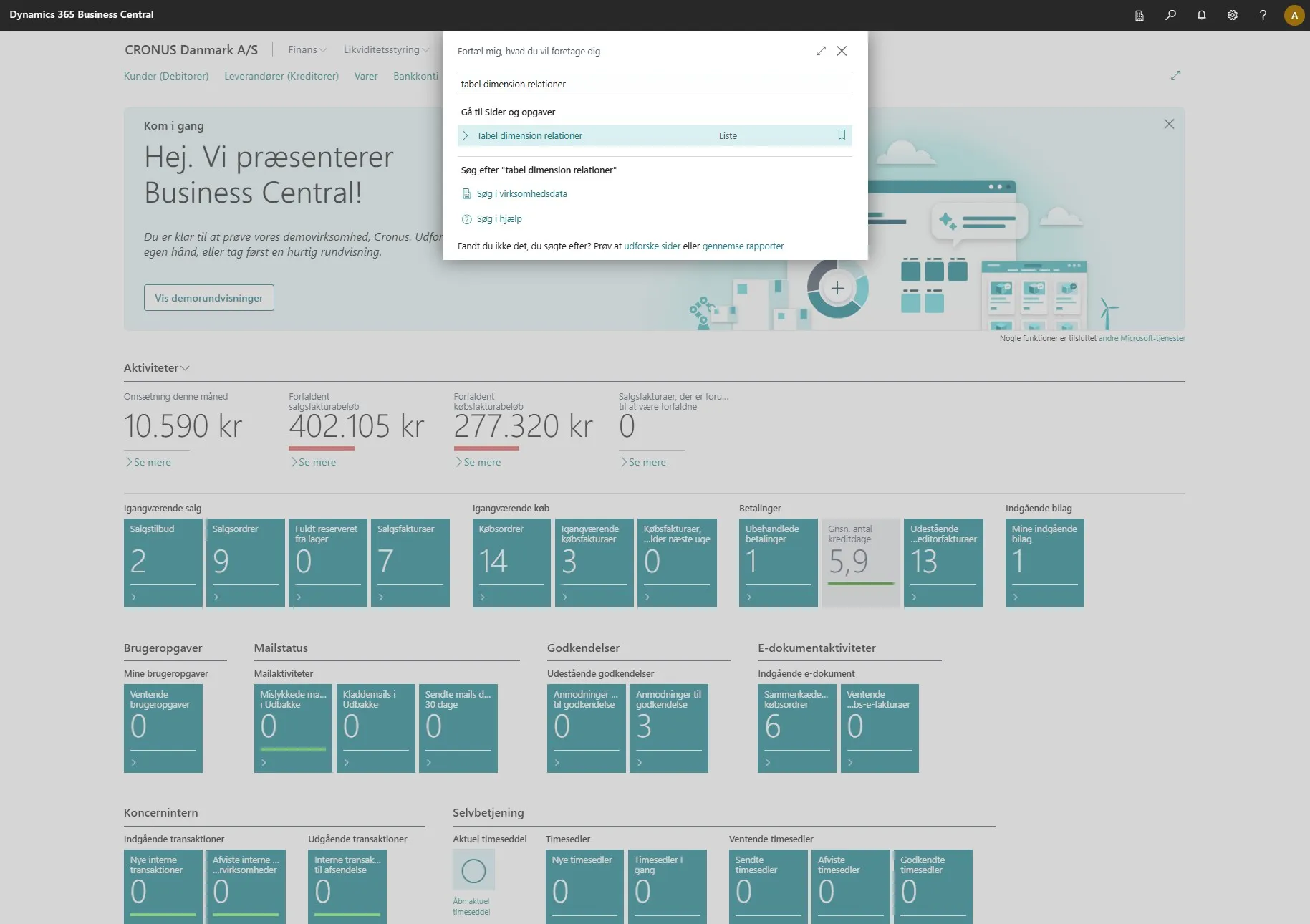The width and height of the screenshot is (1310, 924).
Task: Click 'Se mere' under Omsætning denne måned
Action: [x=148, y=463]
